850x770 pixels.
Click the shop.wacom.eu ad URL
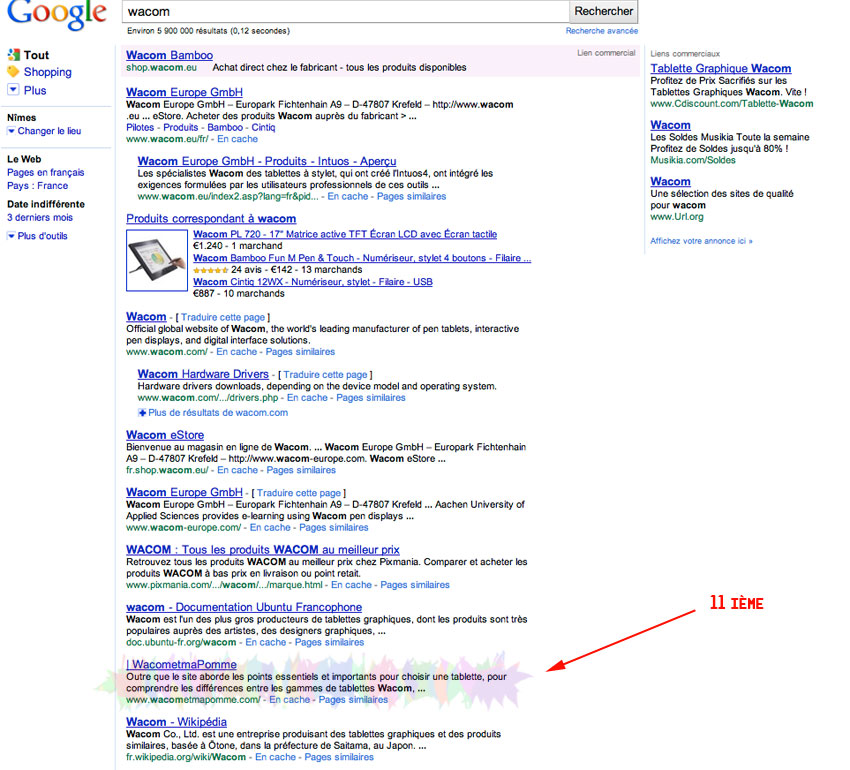[x=162, y=67]
